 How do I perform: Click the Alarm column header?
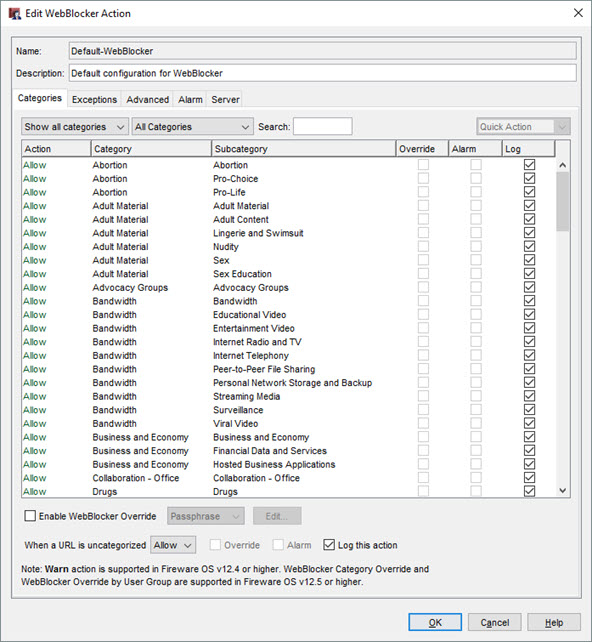coord(475,149)
